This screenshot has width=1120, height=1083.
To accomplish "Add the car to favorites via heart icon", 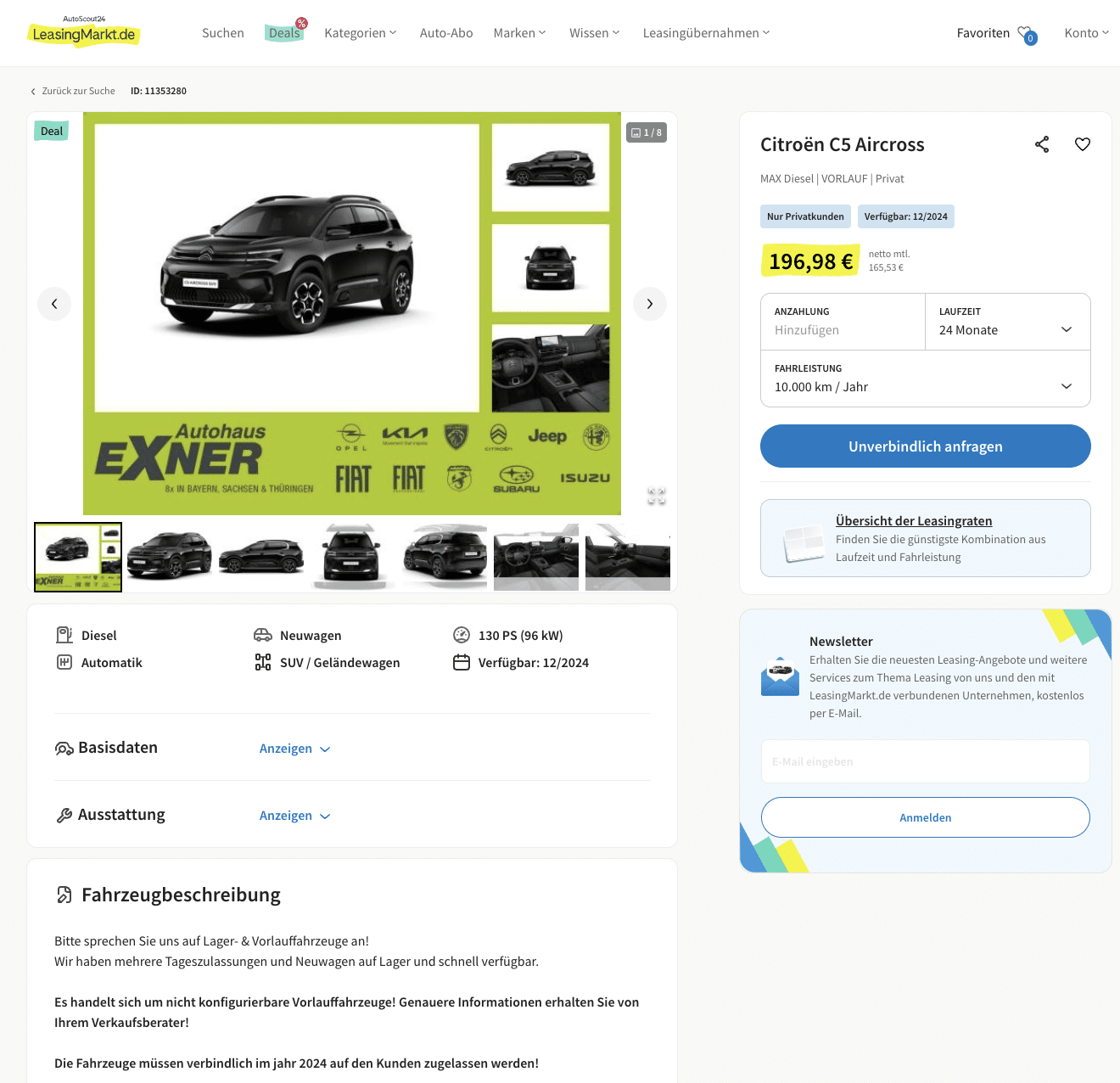I will point(1083,144).
